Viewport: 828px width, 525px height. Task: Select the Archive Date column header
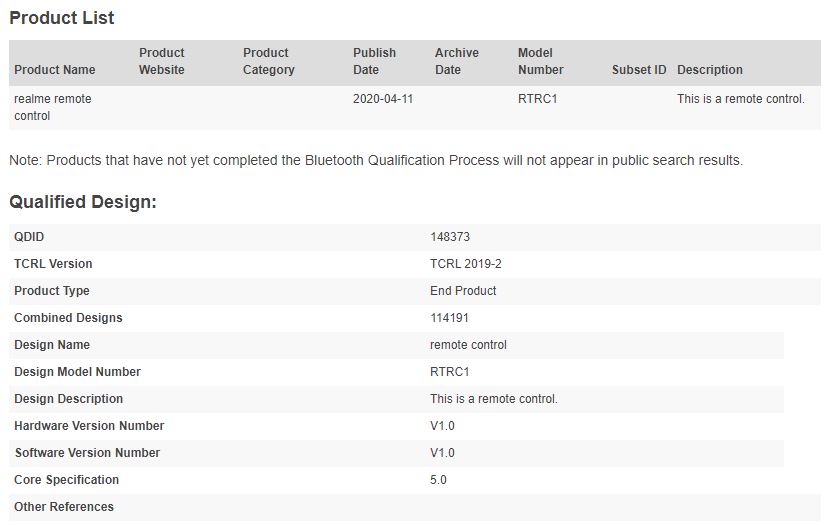pyautogui.click(x=456, y=61)
